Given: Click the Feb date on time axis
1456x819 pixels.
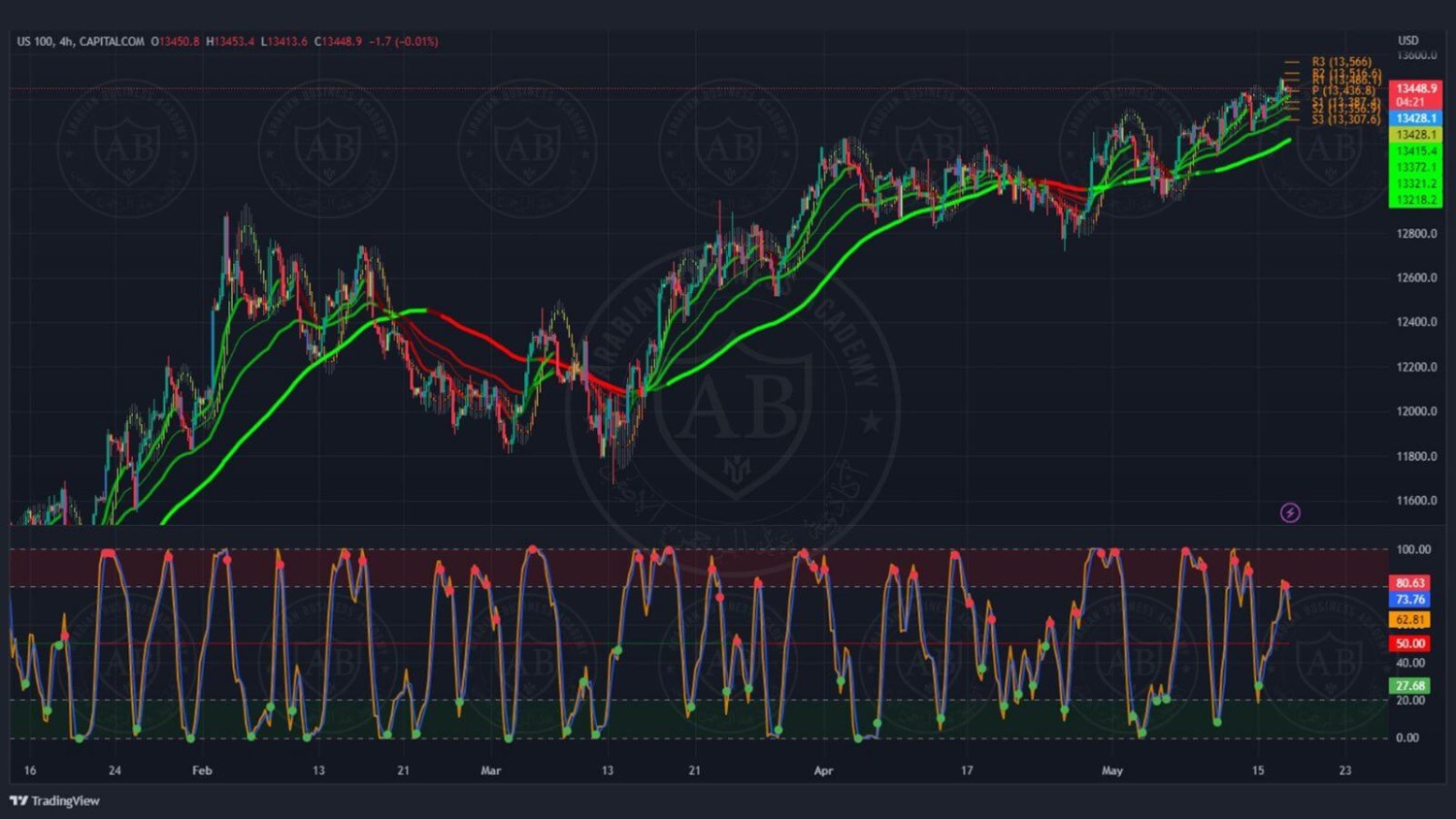Looking at the screenshot, I should [x=202, y=770].
